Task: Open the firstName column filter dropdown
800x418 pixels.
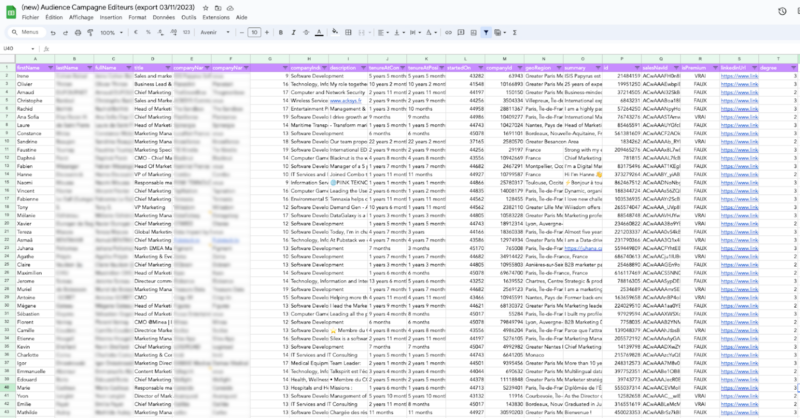Action: coord(51,68)
